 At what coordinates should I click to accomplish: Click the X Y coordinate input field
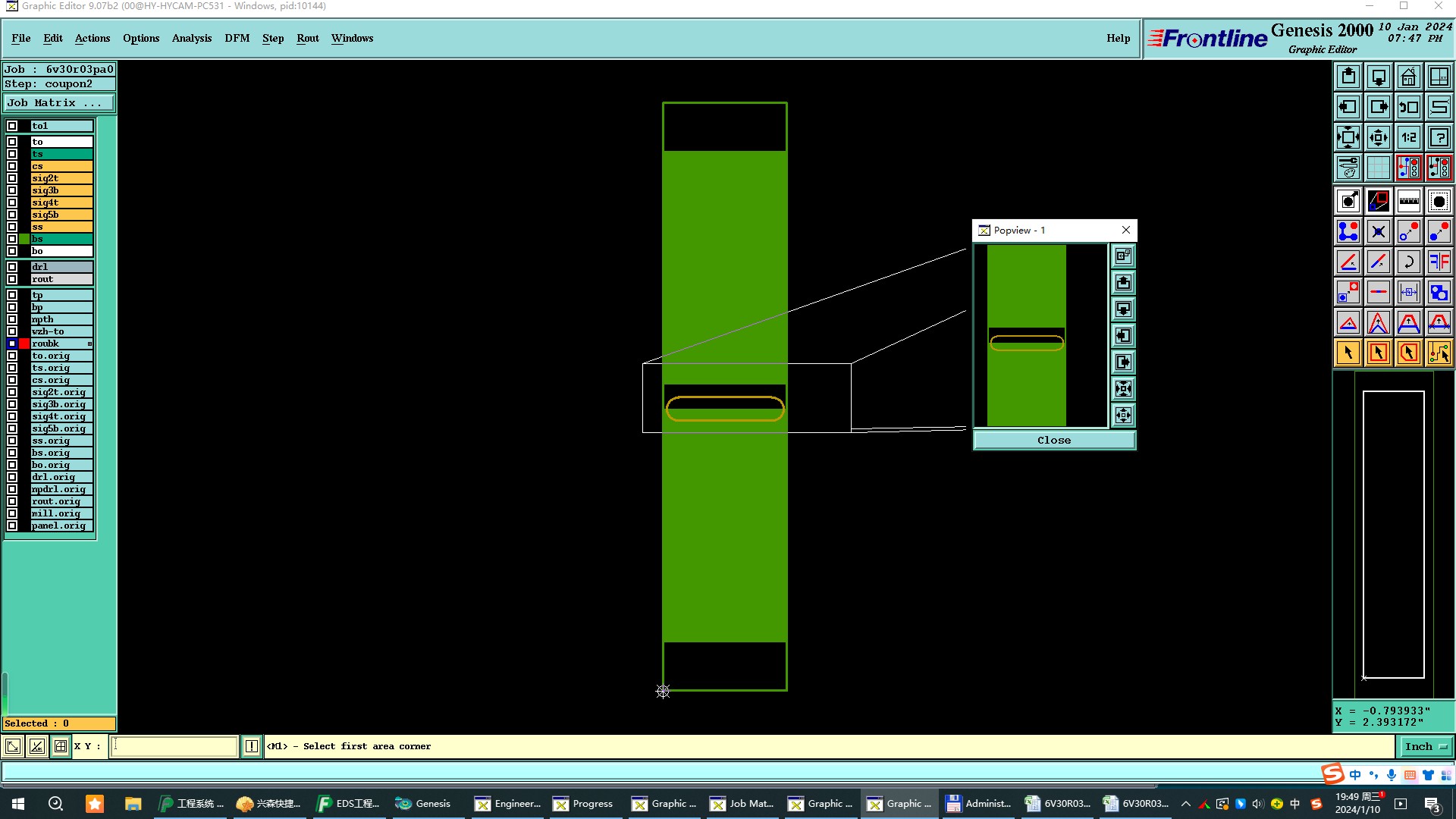(x=174, y=746)
